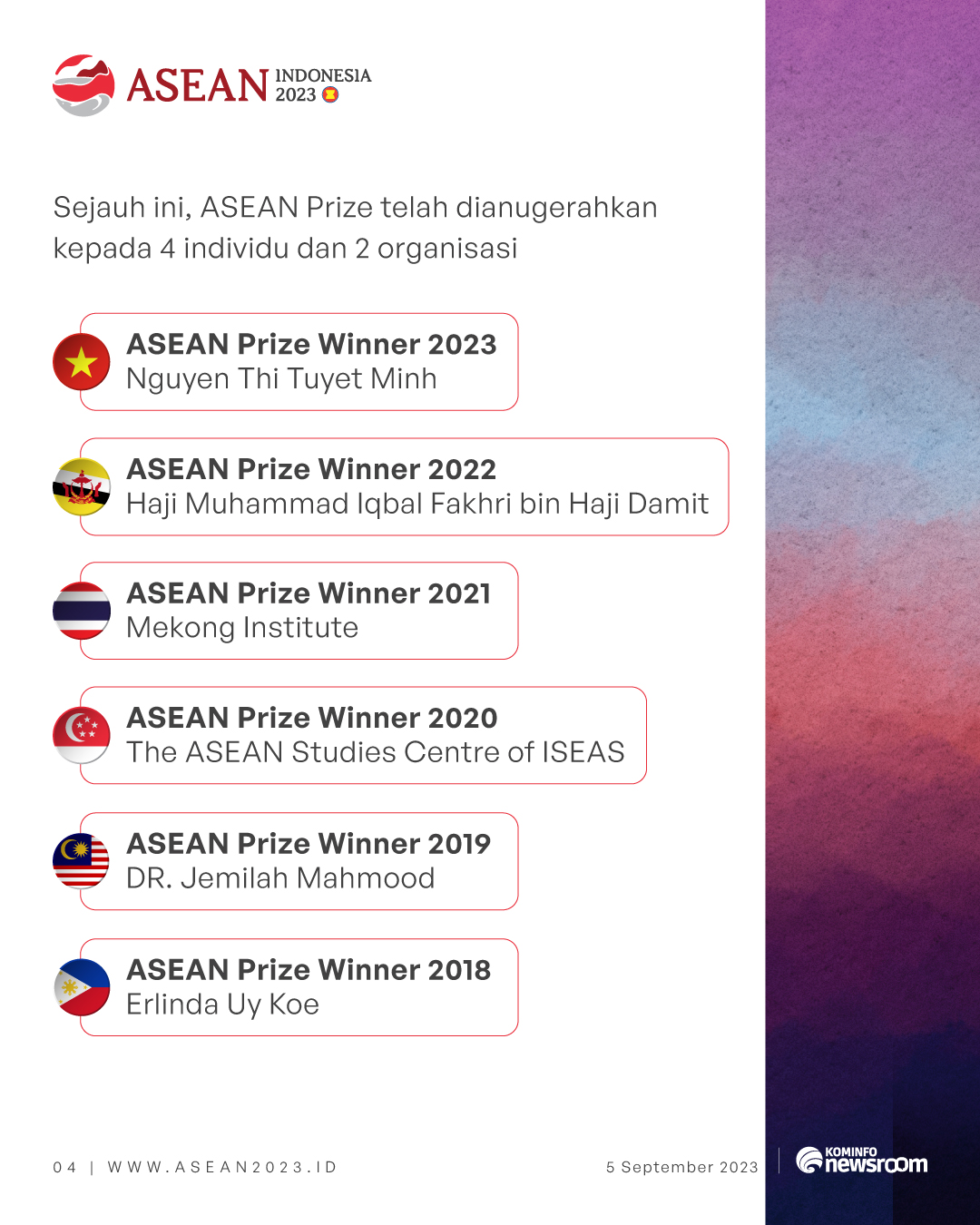Click the red ASEAN globe logo
This screenshot has width=980, height=1225.
83,85
